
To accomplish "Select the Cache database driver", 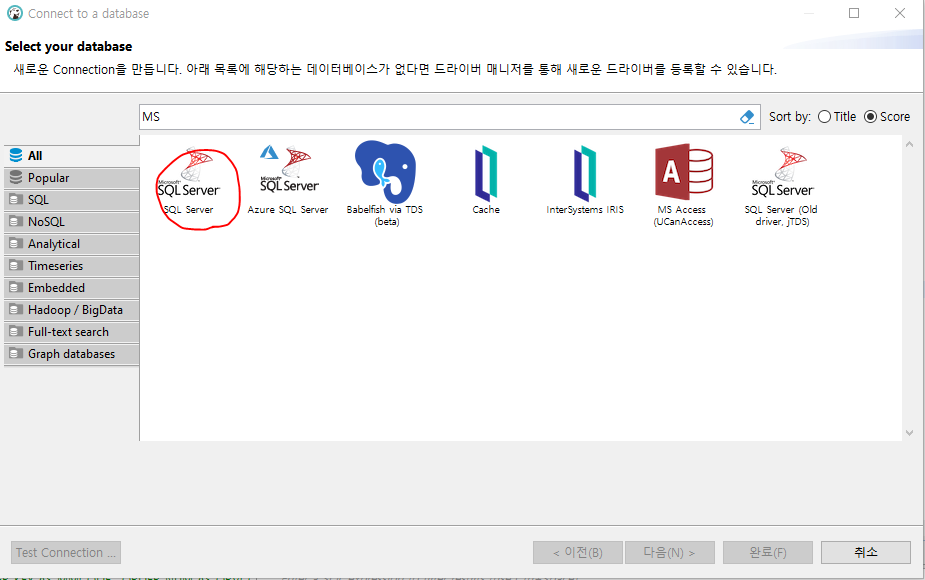I will coord(486,180).
